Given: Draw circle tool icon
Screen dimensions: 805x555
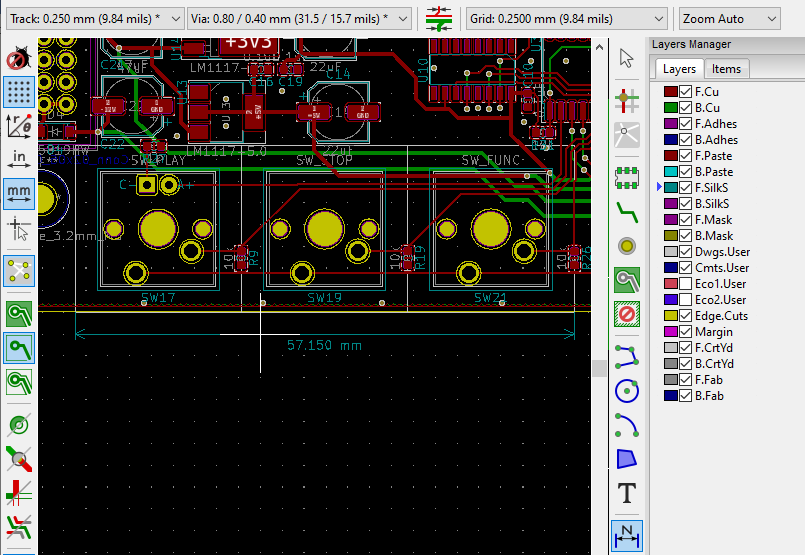Looking at the screenshot, I should pos(627,391).
